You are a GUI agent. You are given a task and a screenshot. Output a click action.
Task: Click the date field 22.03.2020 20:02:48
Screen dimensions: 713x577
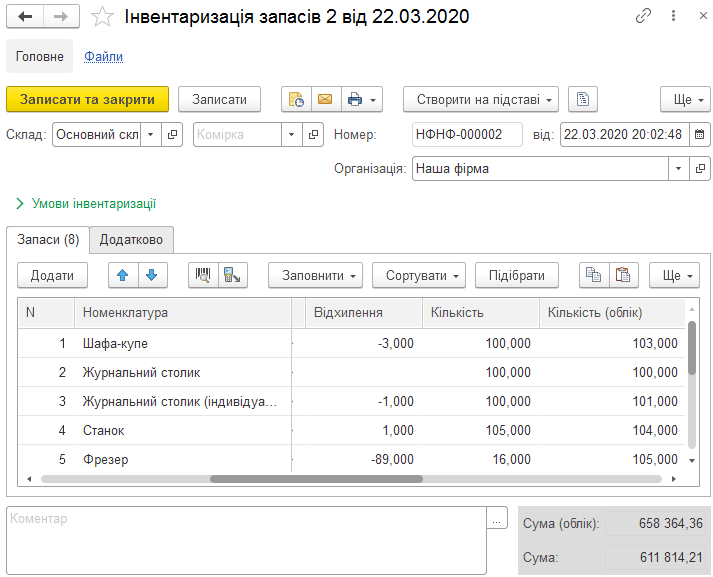625,135
